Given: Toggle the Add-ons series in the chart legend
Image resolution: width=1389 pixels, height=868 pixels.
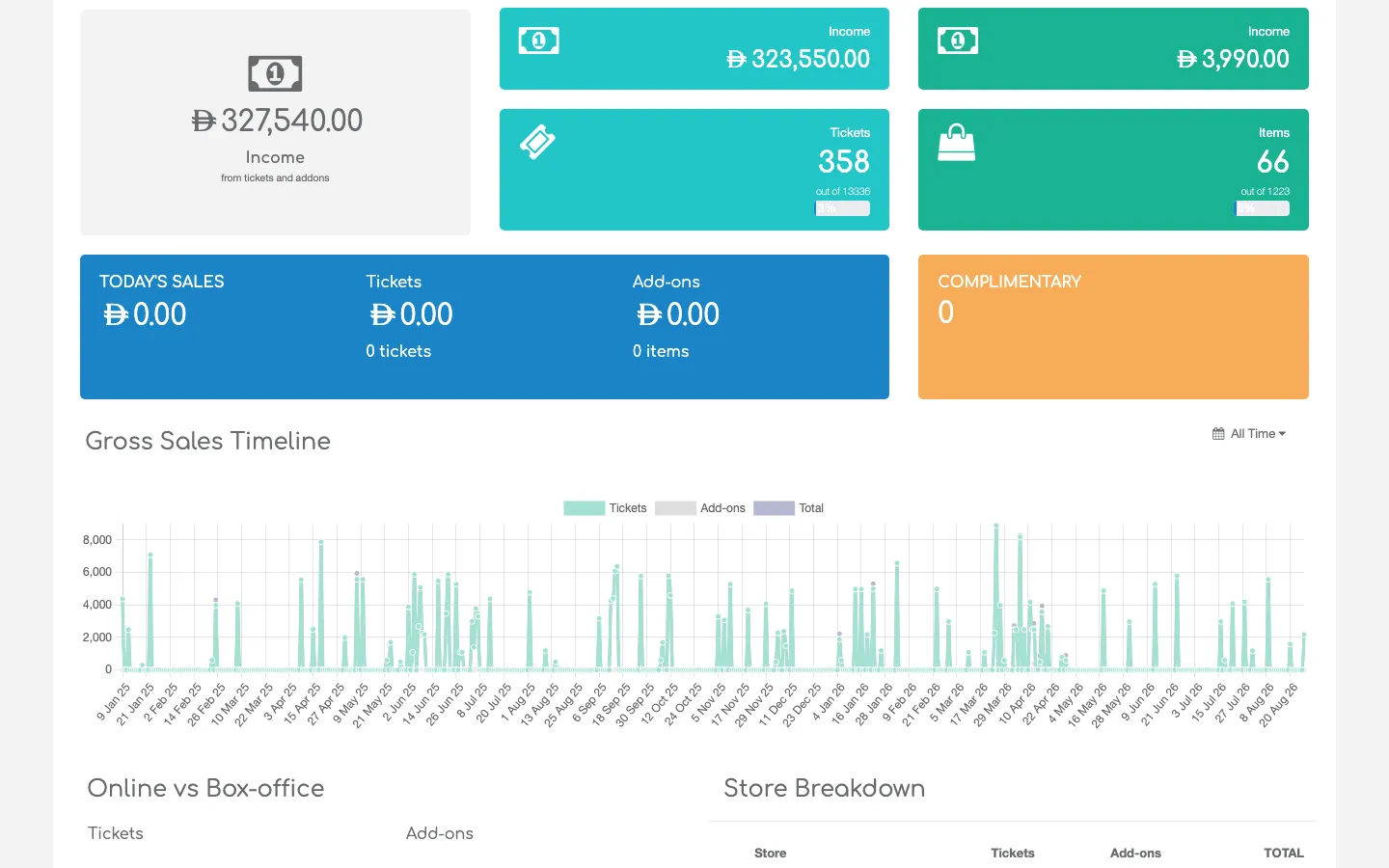Looking at the screenshot, I should 699,508.
